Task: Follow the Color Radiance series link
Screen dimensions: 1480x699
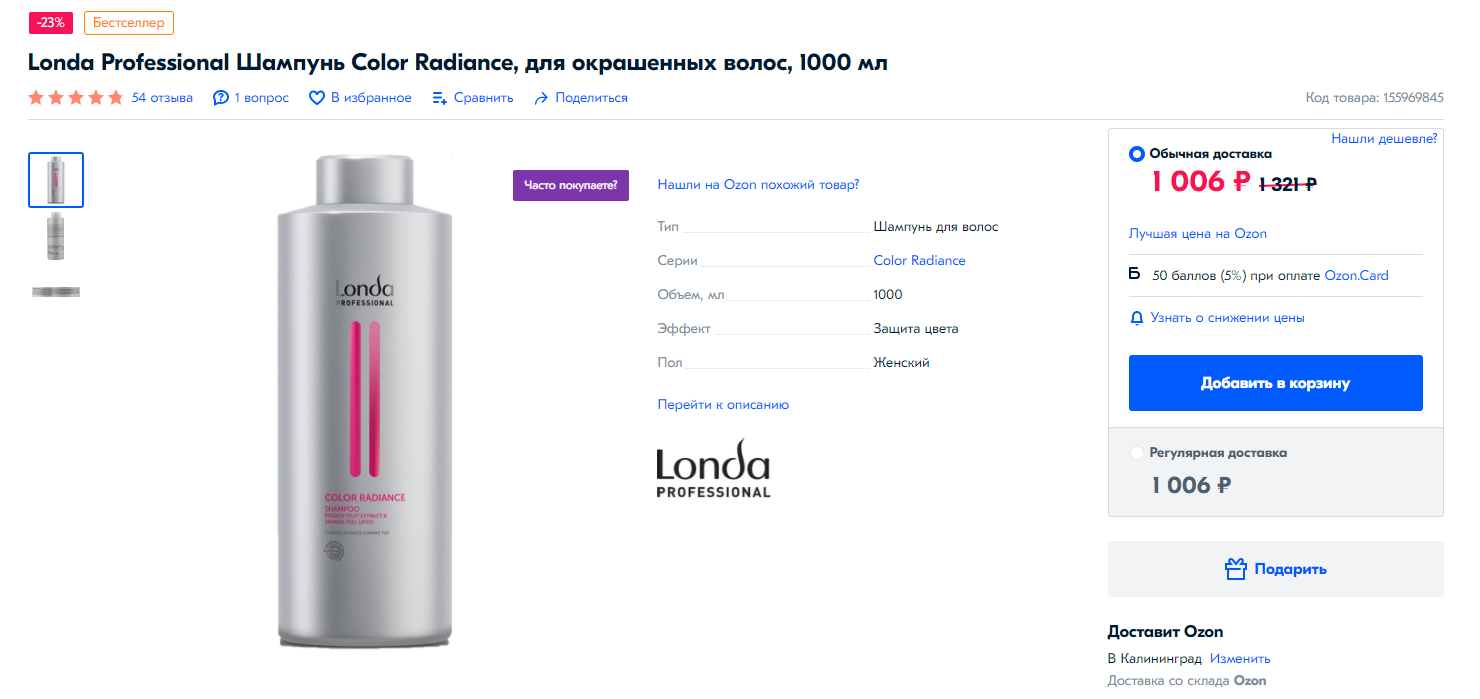Action: click(919, 261)
